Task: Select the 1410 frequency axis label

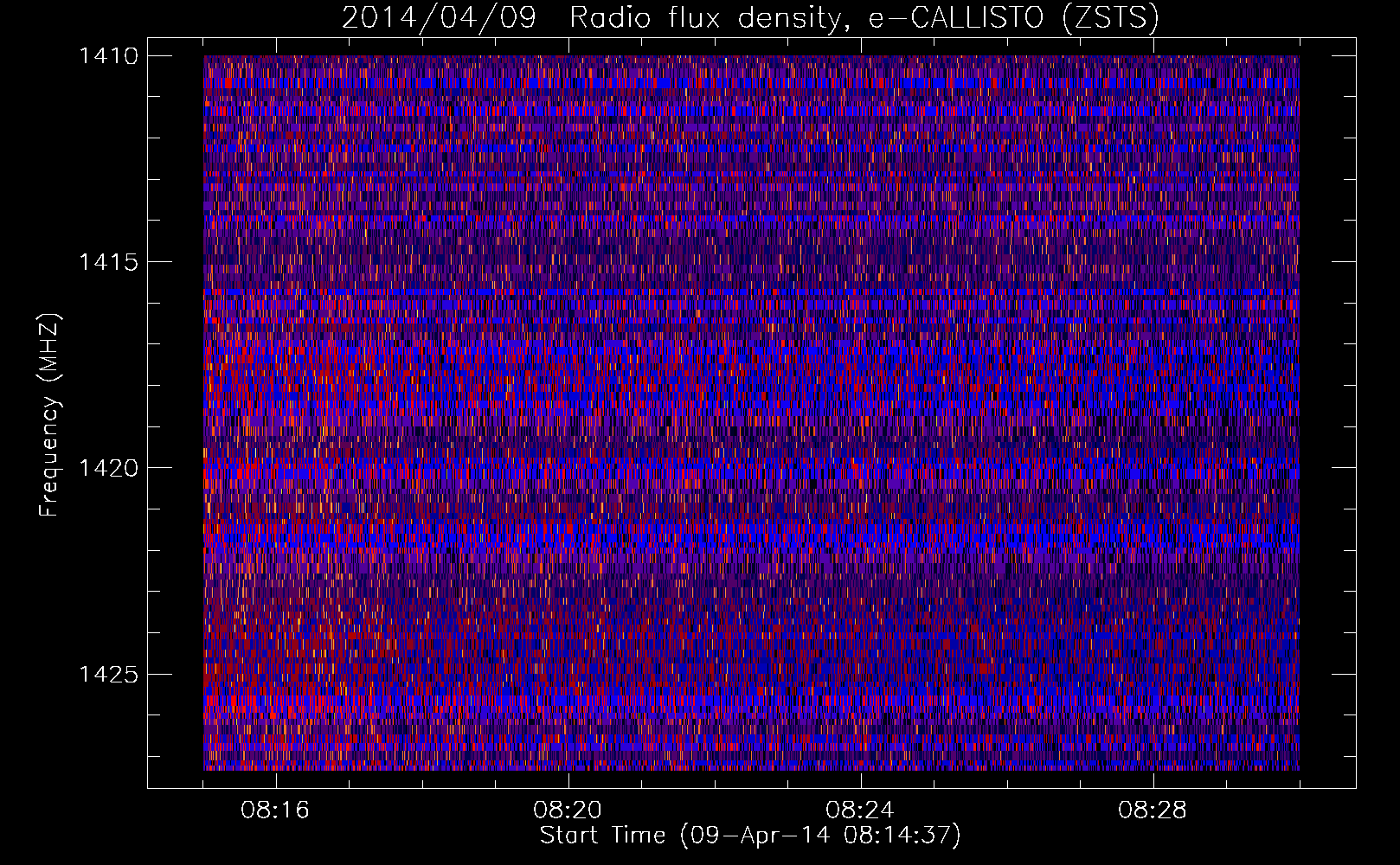Action: (x=108, y=56)
